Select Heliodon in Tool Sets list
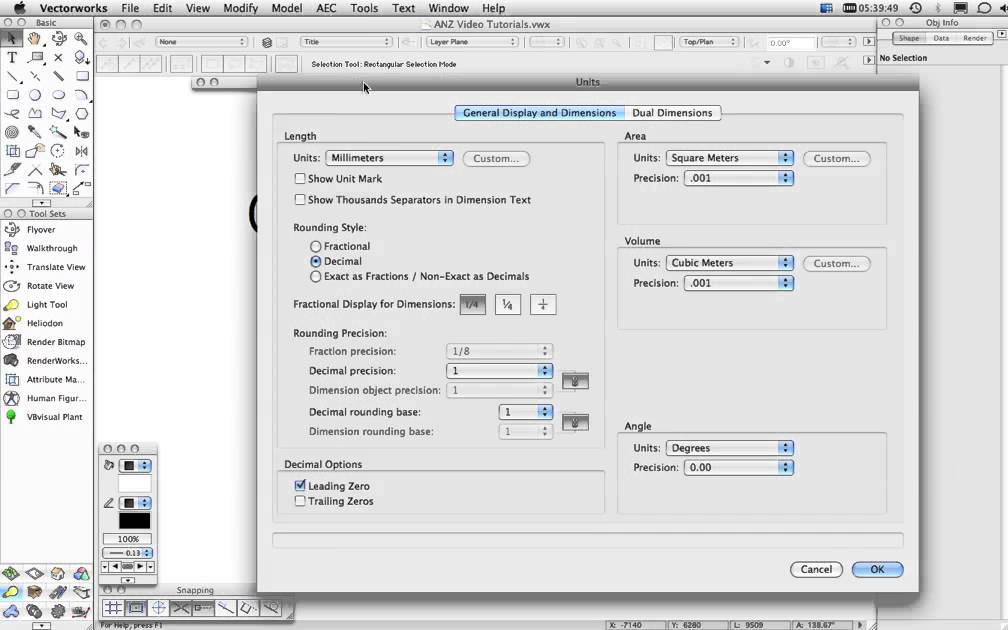The height and width of the screenshot is (630, 1008). tap(45, 323)
